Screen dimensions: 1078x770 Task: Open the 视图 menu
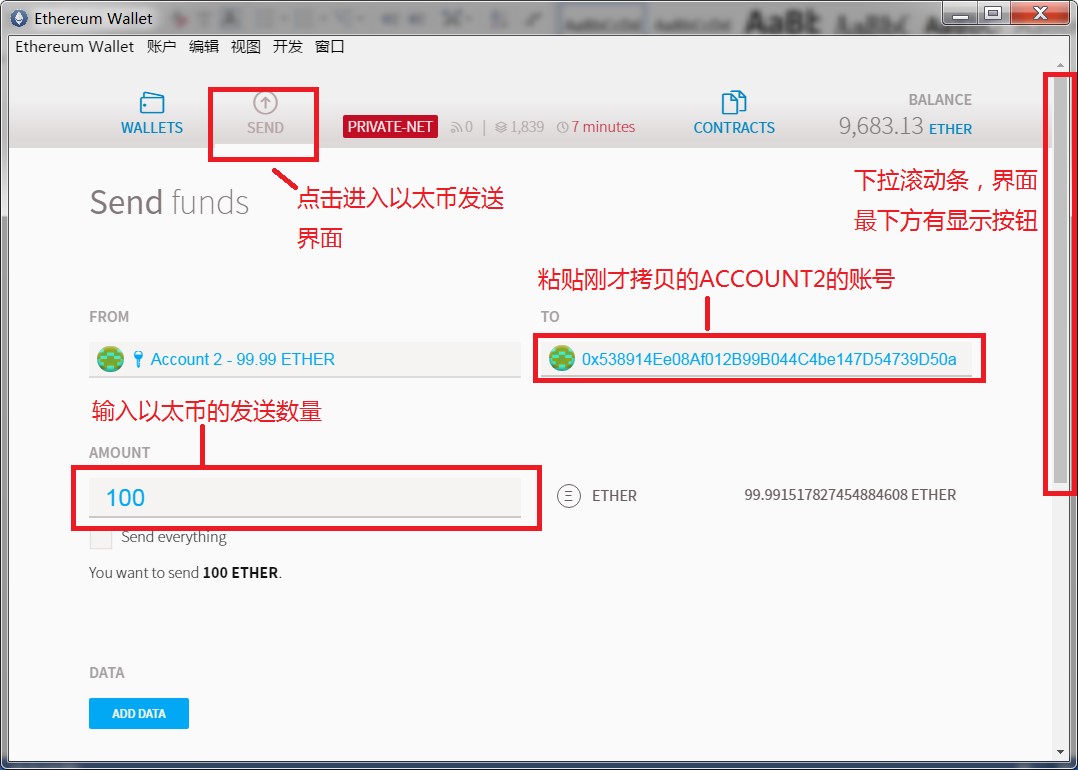click(x=245, y=47)
